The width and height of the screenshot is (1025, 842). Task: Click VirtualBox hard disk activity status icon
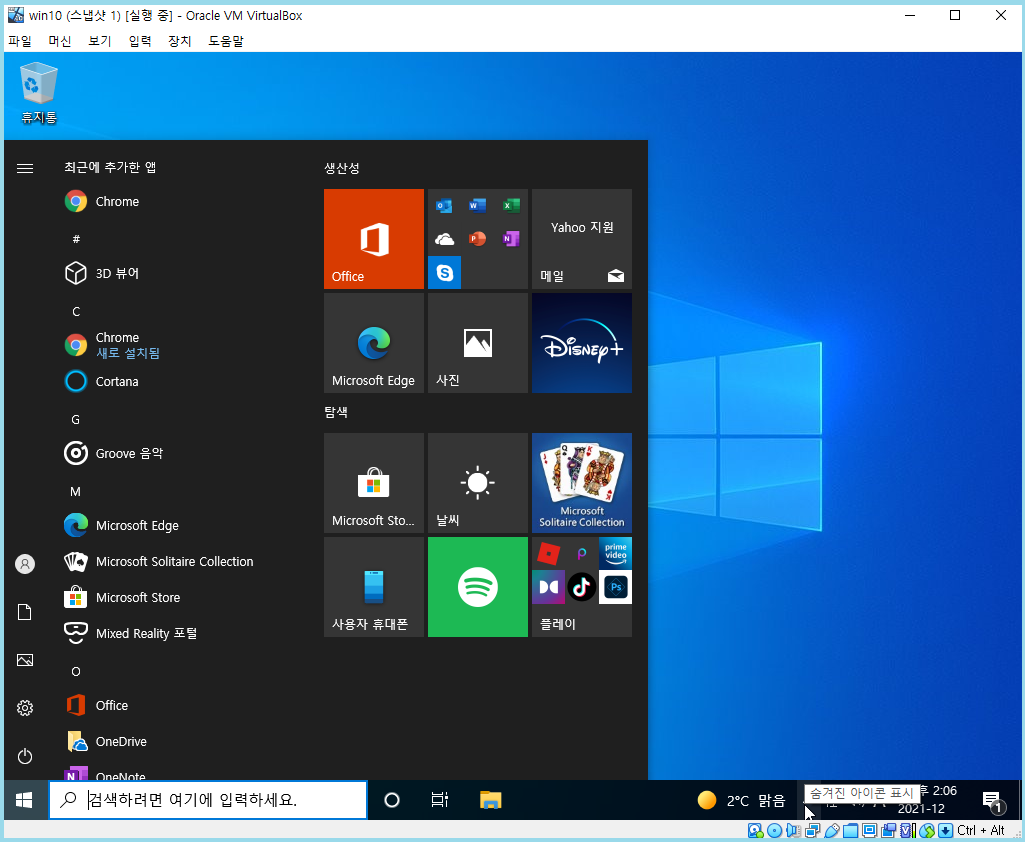click(755, 830)
